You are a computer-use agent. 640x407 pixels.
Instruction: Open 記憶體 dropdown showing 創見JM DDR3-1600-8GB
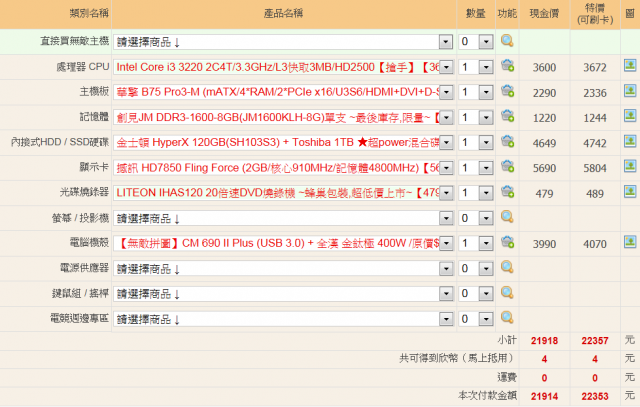pos(283,118)
